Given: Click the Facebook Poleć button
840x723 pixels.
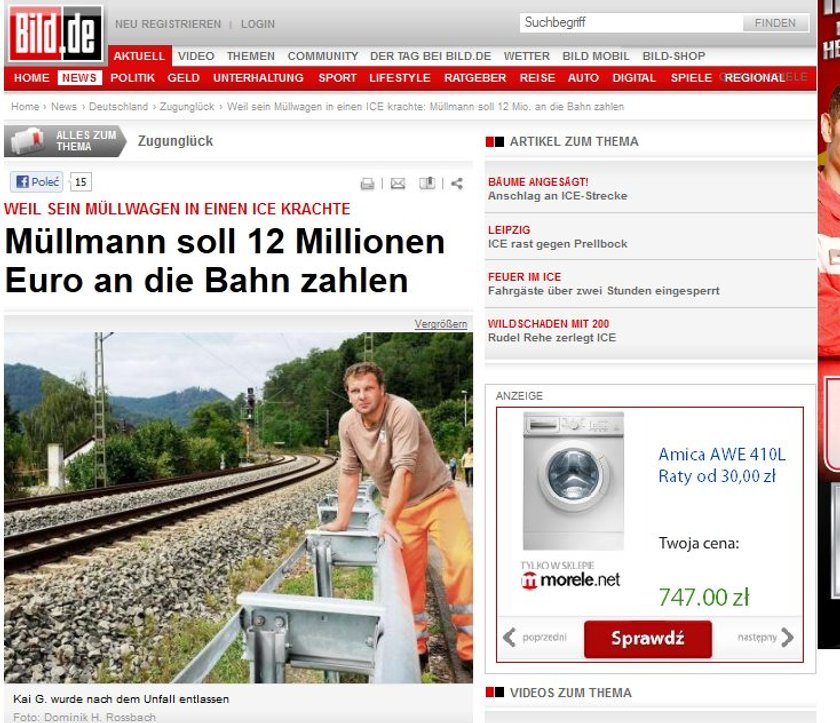Looking at the screenshot, I should (36, 182).
